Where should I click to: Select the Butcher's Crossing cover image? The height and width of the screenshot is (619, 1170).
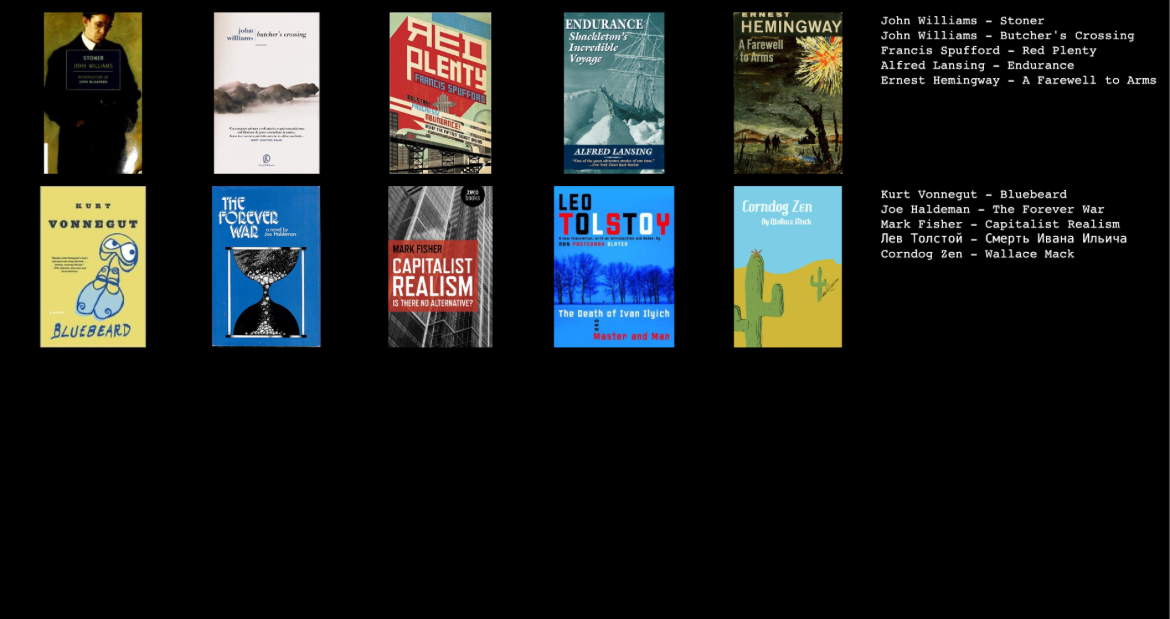[x=266, y=93]
